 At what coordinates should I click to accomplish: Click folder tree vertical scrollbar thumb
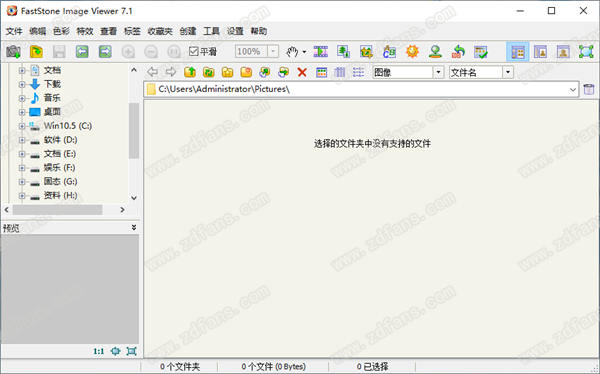click(x=134, y=131)
